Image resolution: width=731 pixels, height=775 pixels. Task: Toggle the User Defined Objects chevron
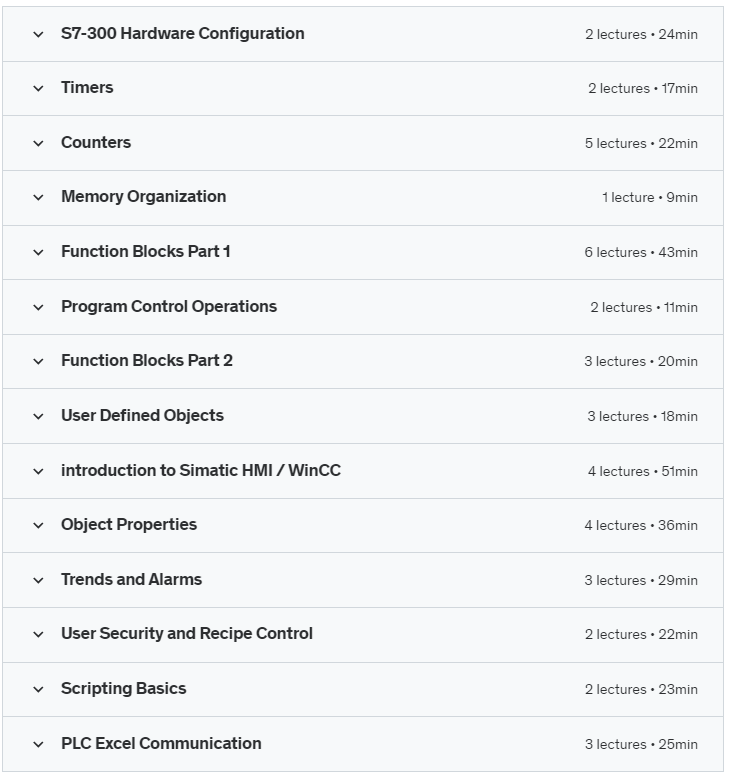pos(38,416)
